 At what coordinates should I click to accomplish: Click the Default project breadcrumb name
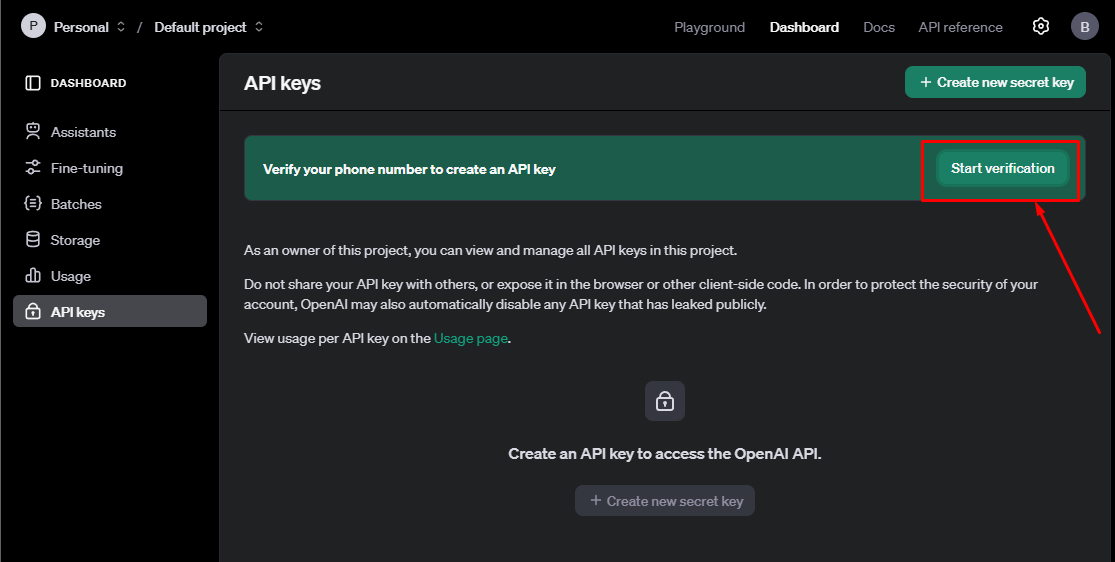pos(201,27)
